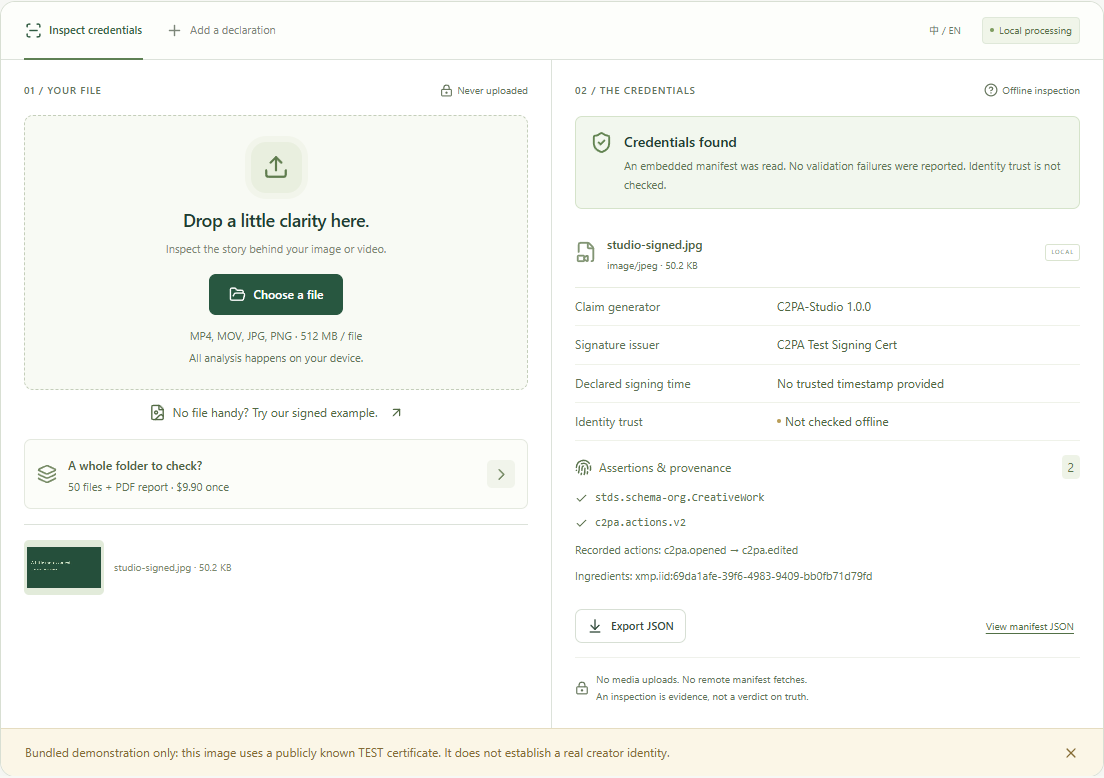
Task: Click the Credentials found shield icon
Action: point(601,142)
